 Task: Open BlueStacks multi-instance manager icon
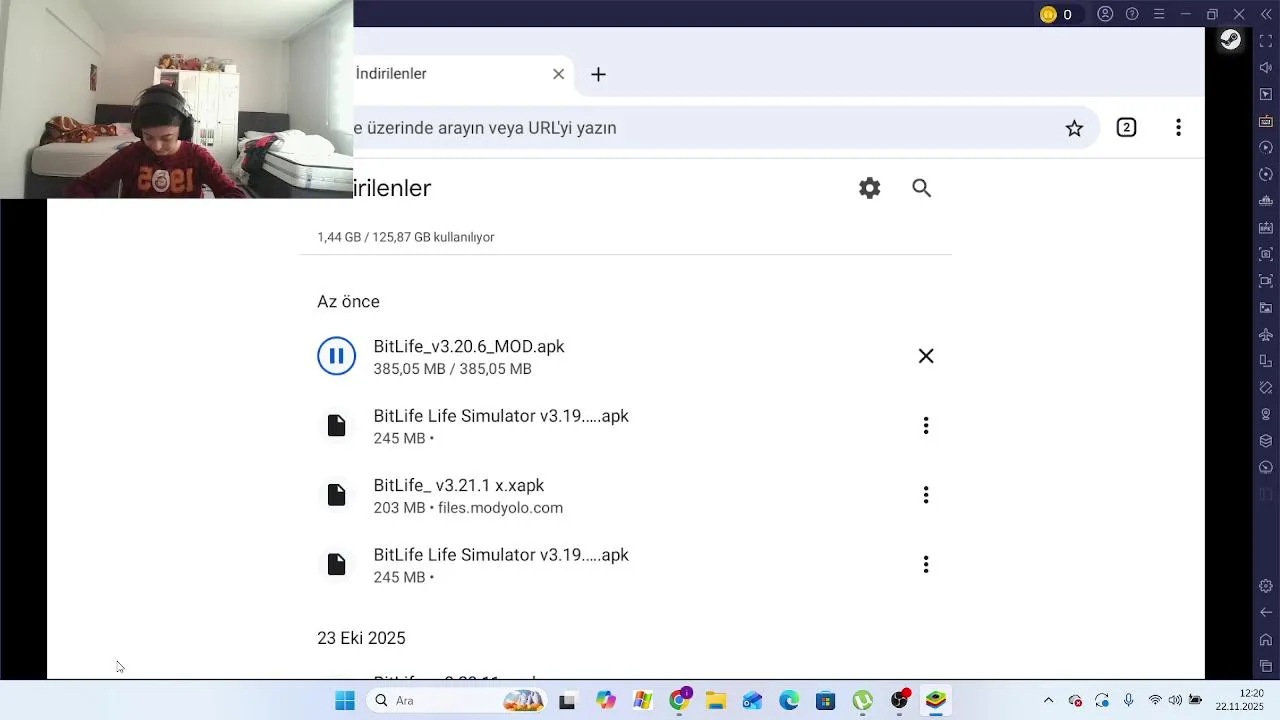[x=1266, y=201]
